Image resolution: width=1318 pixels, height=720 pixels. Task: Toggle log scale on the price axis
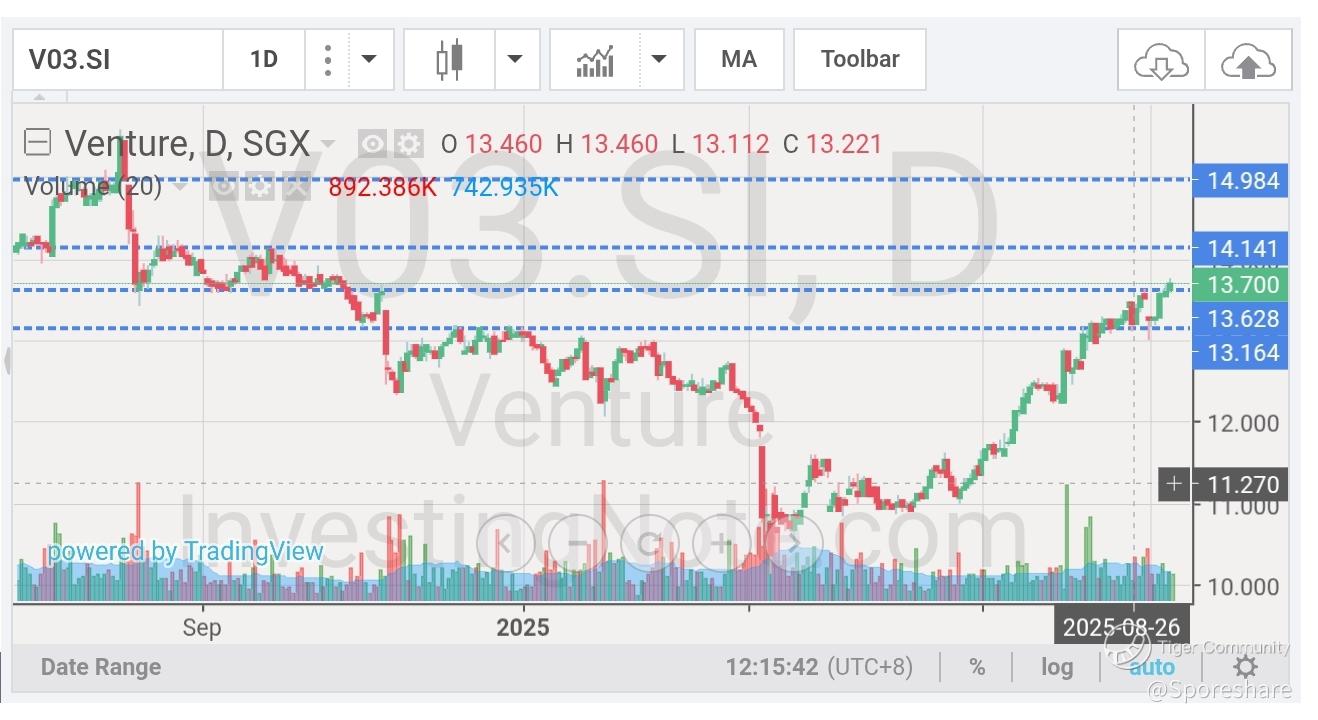(x=1057, y=667)
